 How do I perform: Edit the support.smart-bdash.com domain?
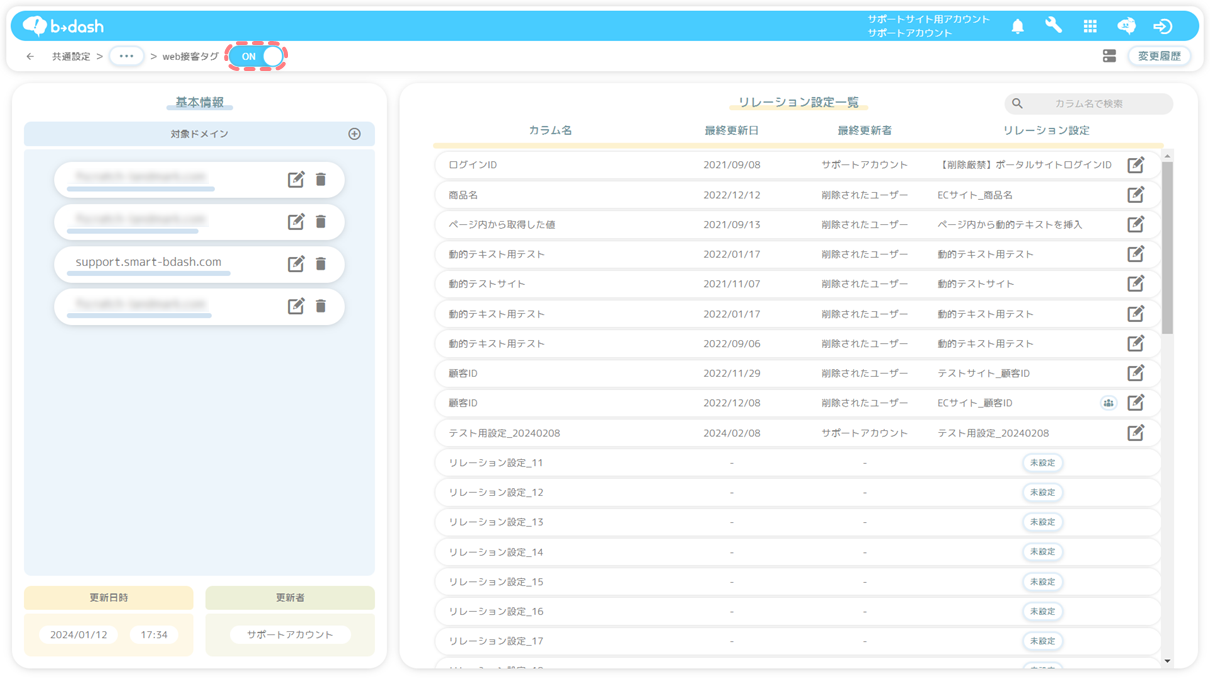(x=296, y=264)
